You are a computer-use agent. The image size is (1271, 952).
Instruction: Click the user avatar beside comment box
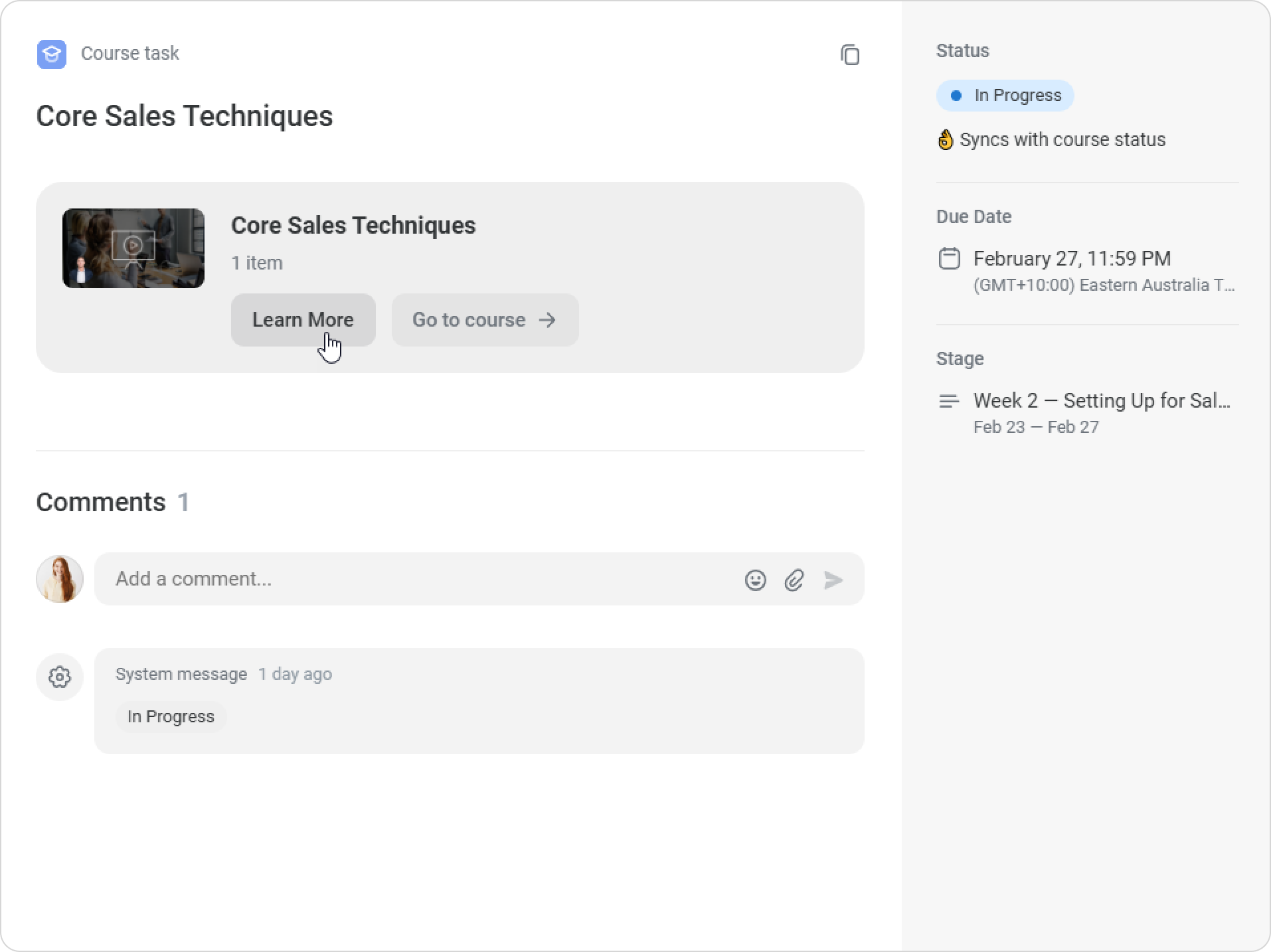point(60,579)
